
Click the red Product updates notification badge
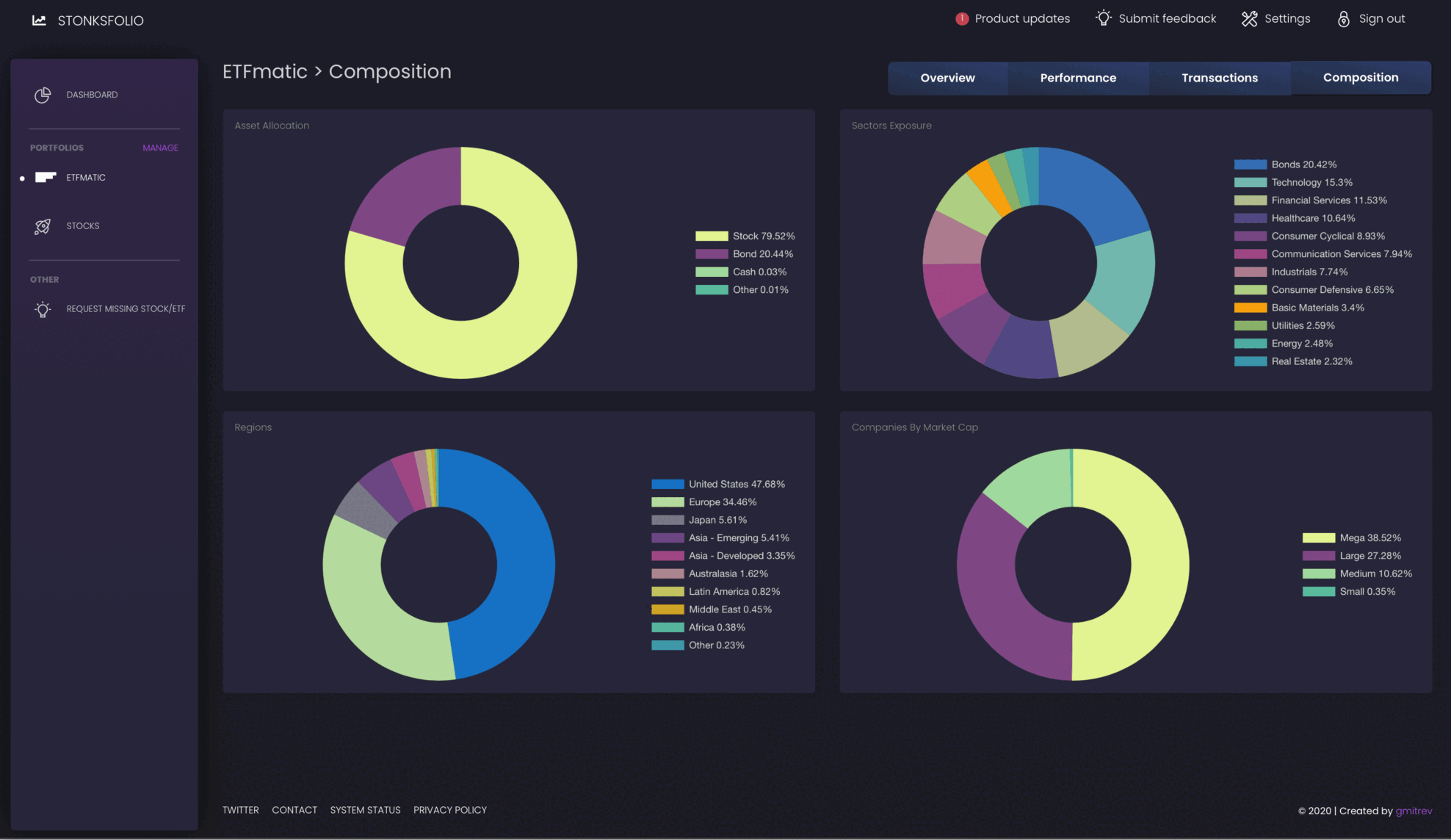click(x=962, y=19)
